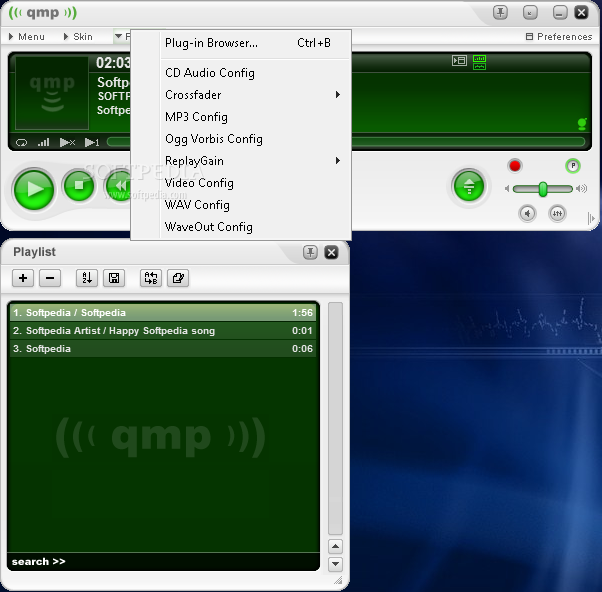Open the Plug-in Browser menu entry
This screenshot has height=592, width=602.
pos(241,43)
